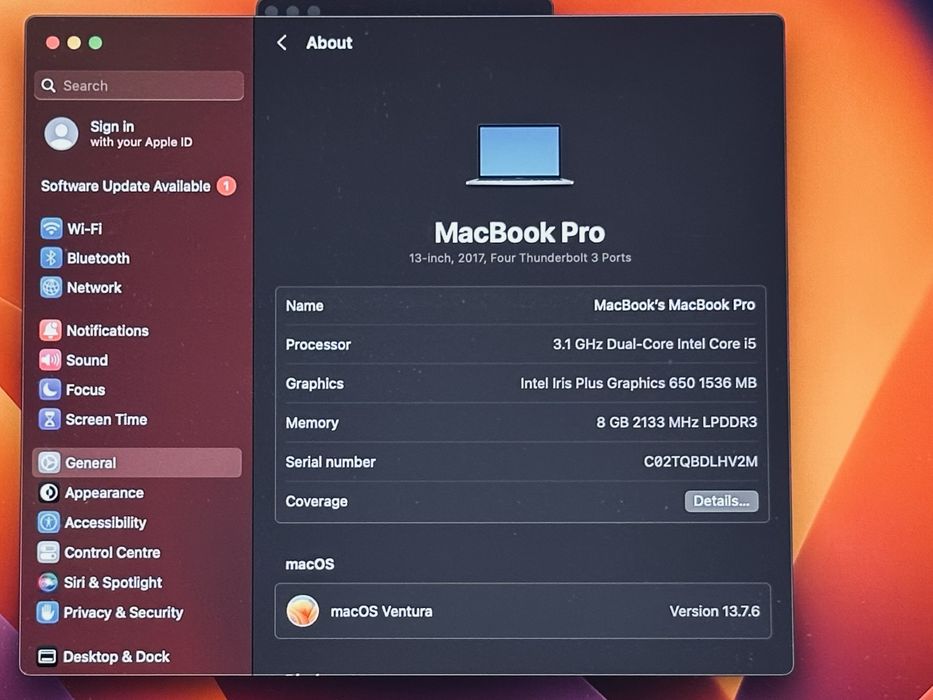Select Control Centre label in sidebar
This screenshot has height=700, width=933.
[112, 553]
